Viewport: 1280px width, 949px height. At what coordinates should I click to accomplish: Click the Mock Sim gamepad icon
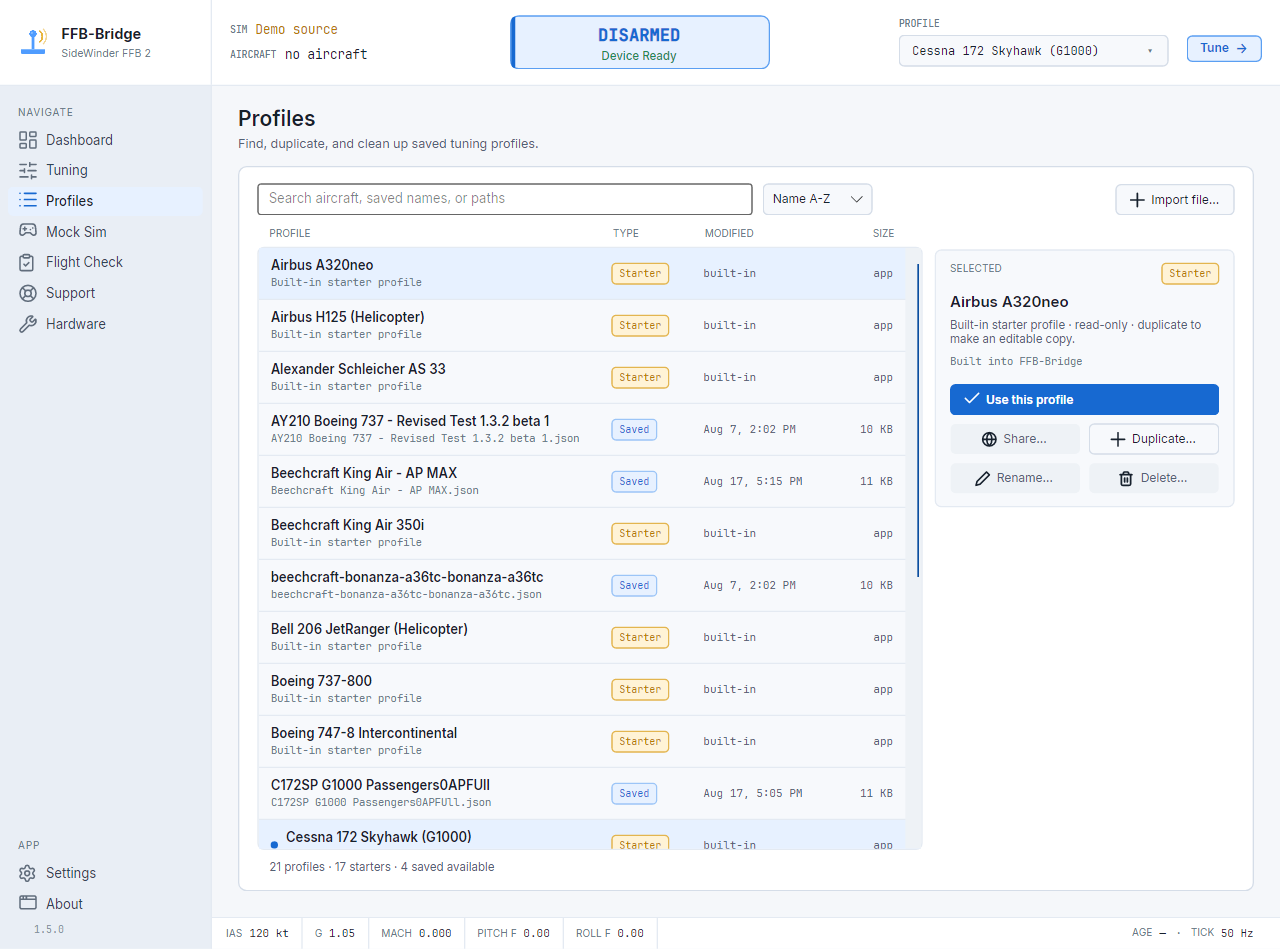[28, 232]
